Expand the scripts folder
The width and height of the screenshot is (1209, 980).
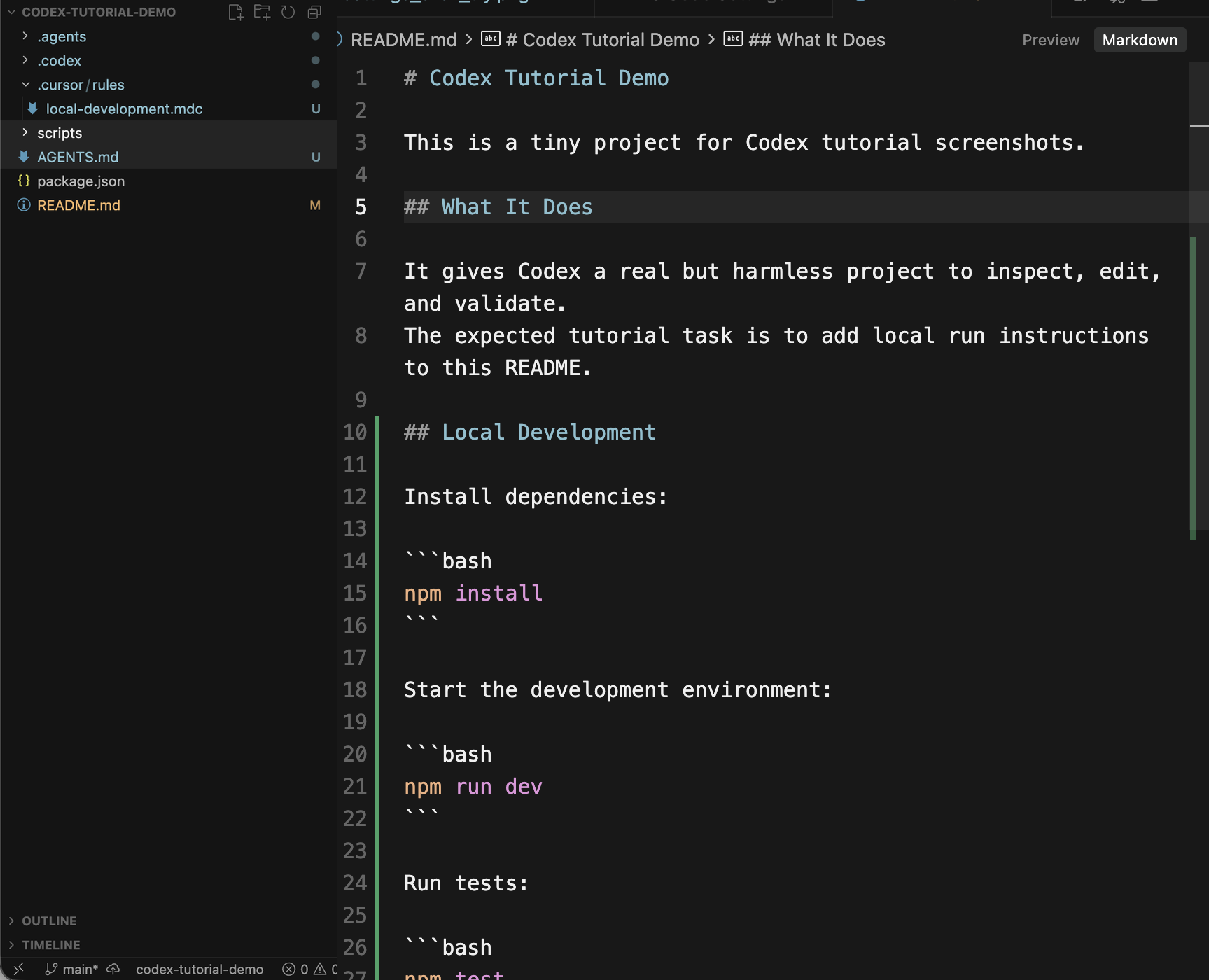25,132
